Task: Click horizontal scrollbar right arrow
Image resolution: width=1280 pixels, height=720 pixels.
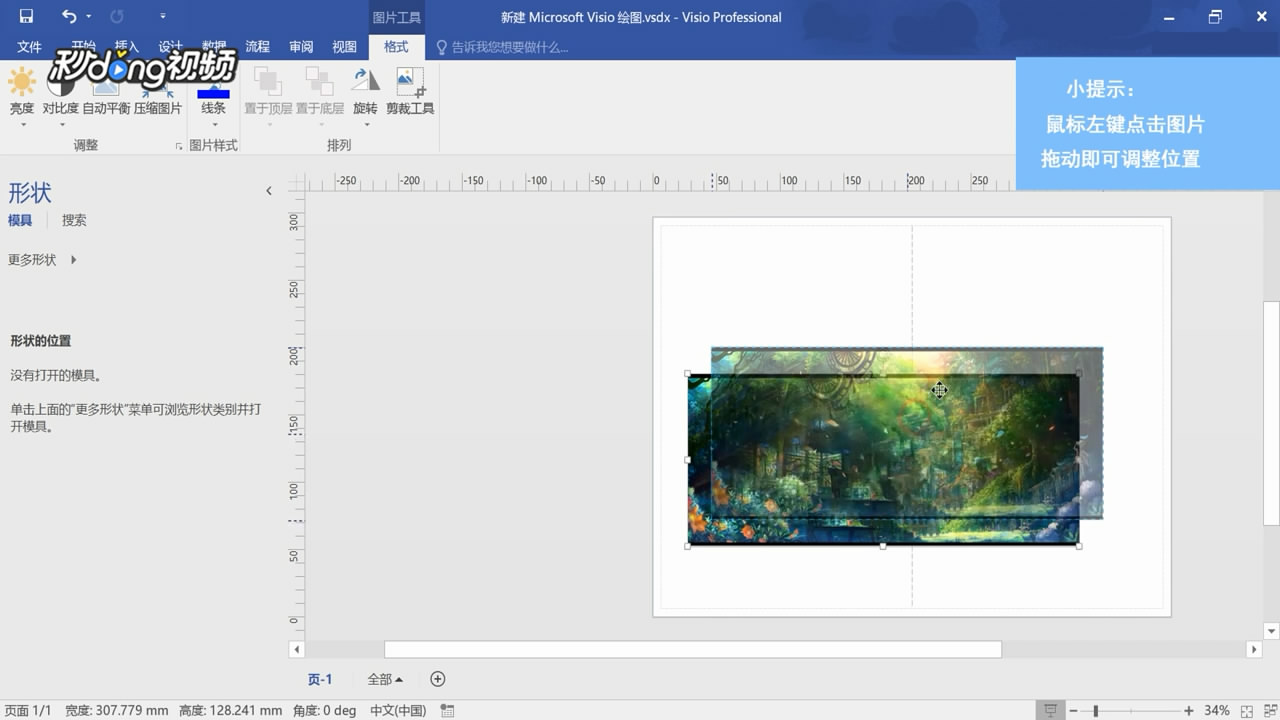Action: pyautogui.click(x=1254, y=649)
